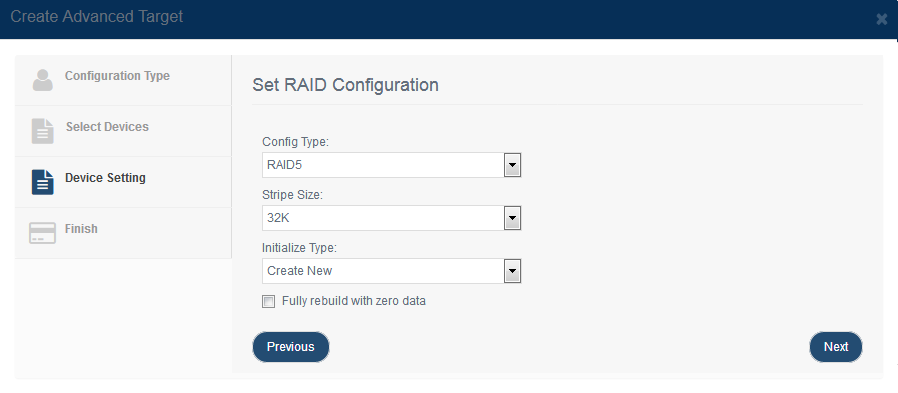Select the RAID5 config type field
Screen dimensions: 898x393
tap(392, 165)
